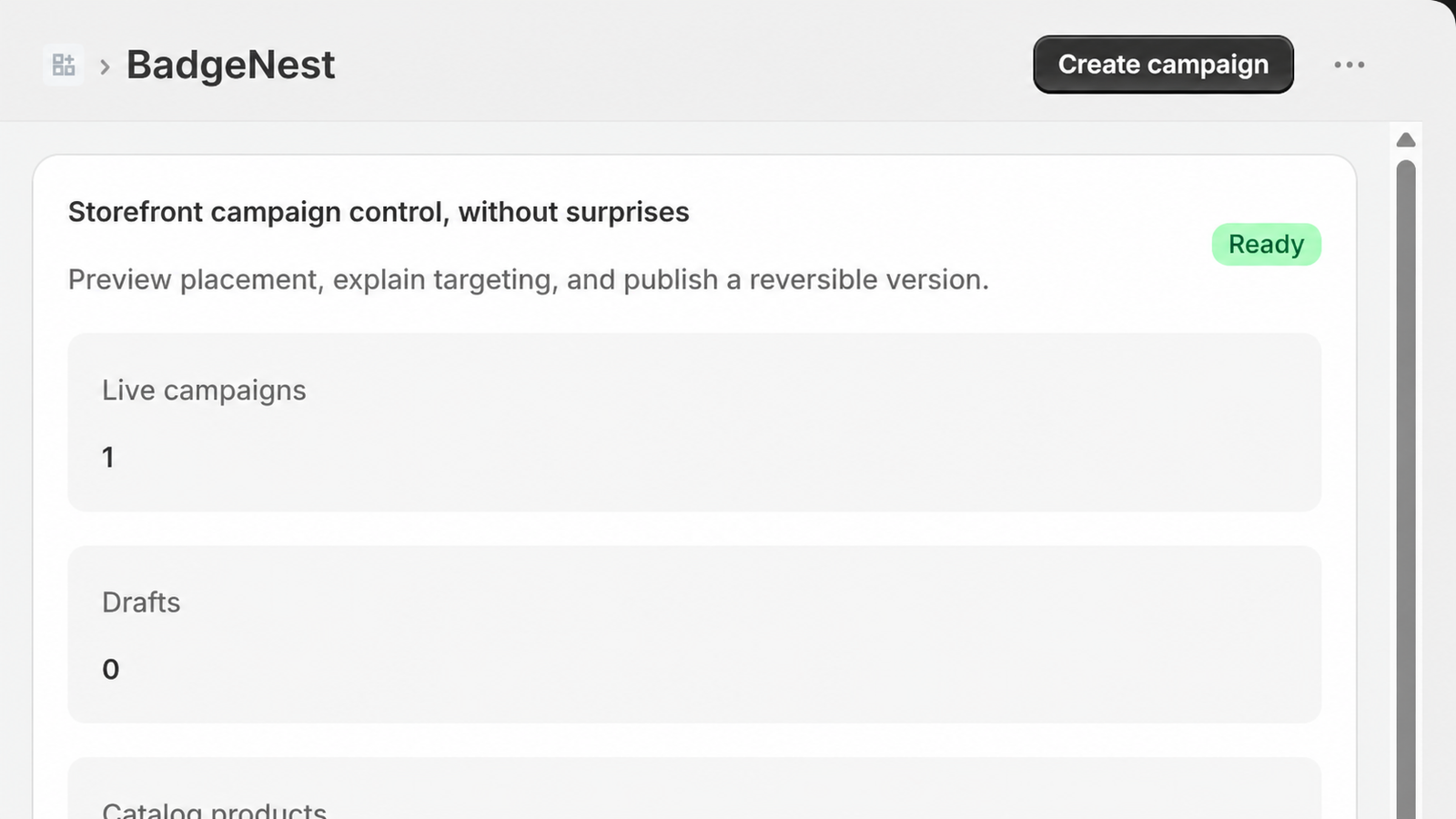Select the Live campaigns count of 1

click(x=108, y=457)
